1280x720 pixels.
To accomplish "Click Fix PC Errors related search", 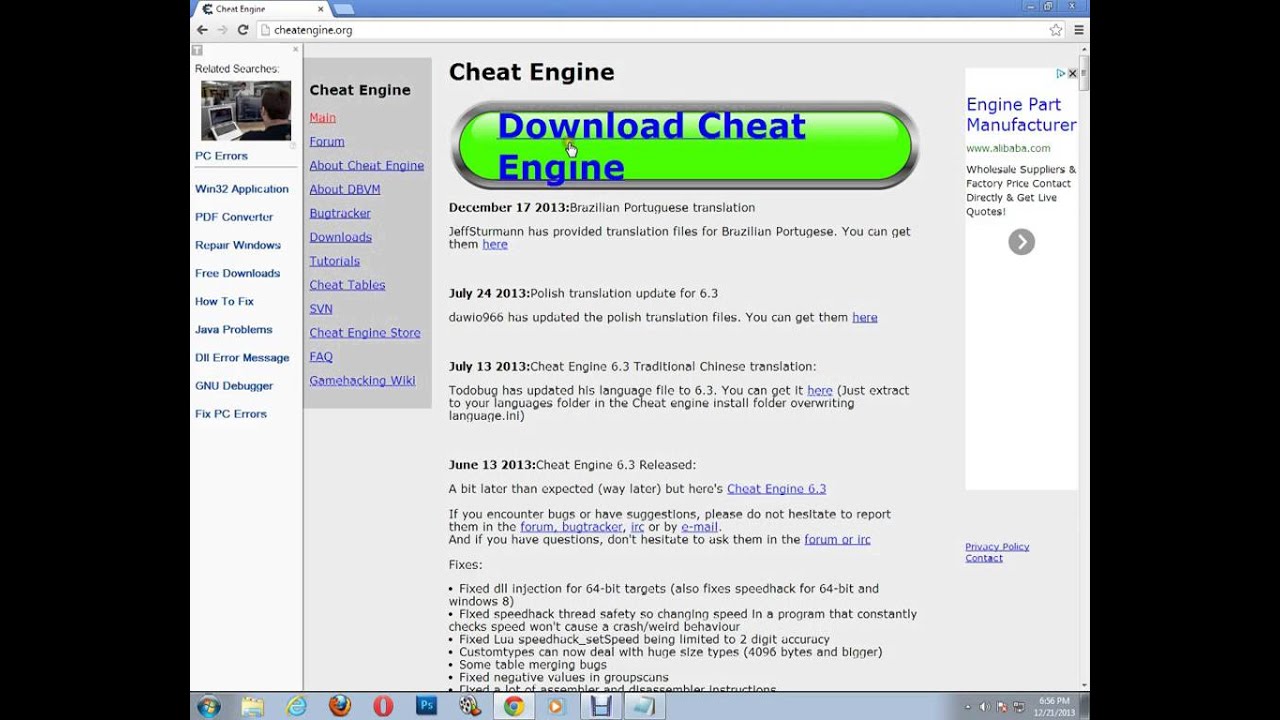I will pyautogui.click(x=231, y=414).
